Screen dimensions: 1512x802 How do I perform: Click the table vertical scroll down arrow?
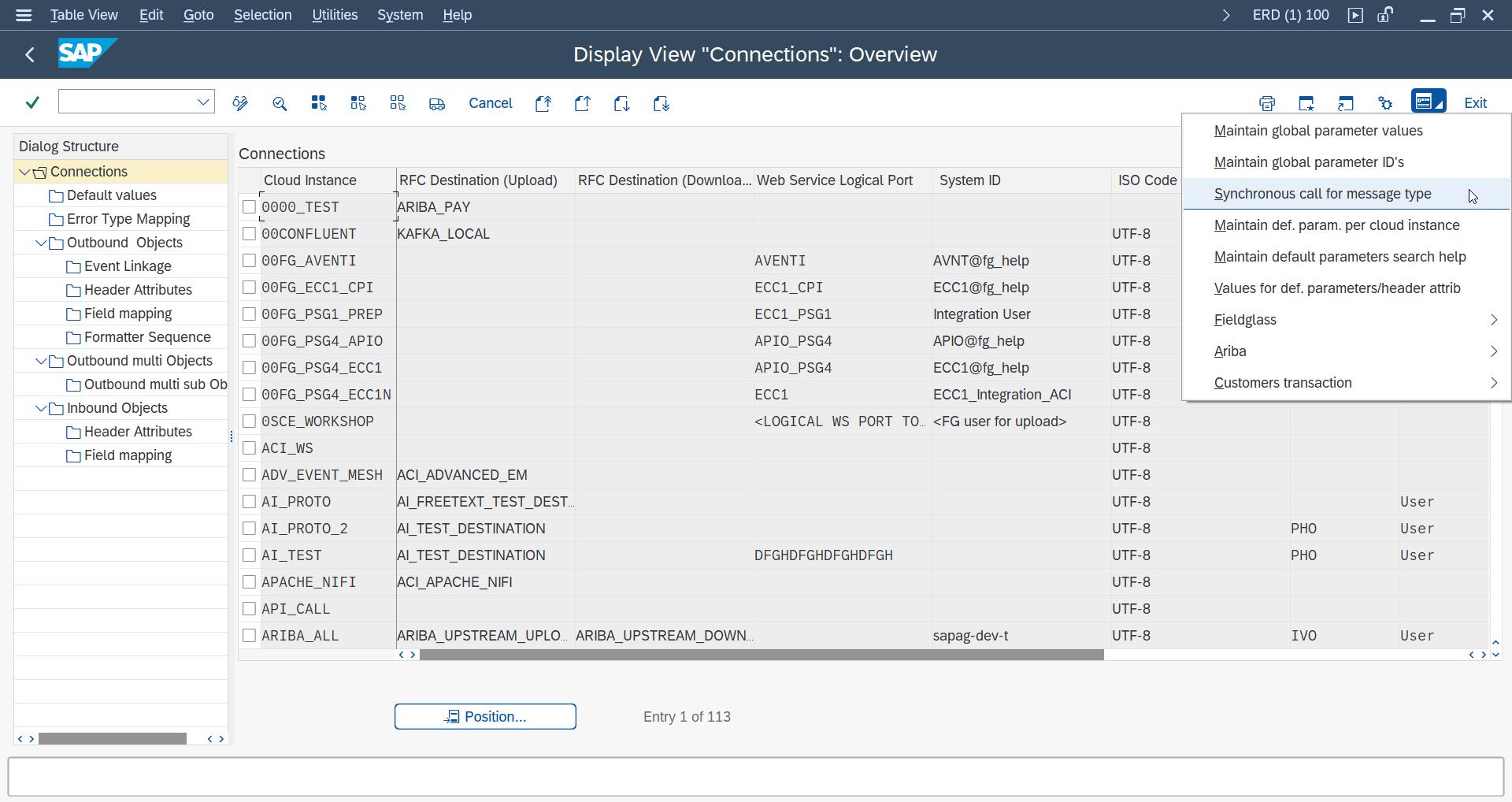tap(1495, 655)
